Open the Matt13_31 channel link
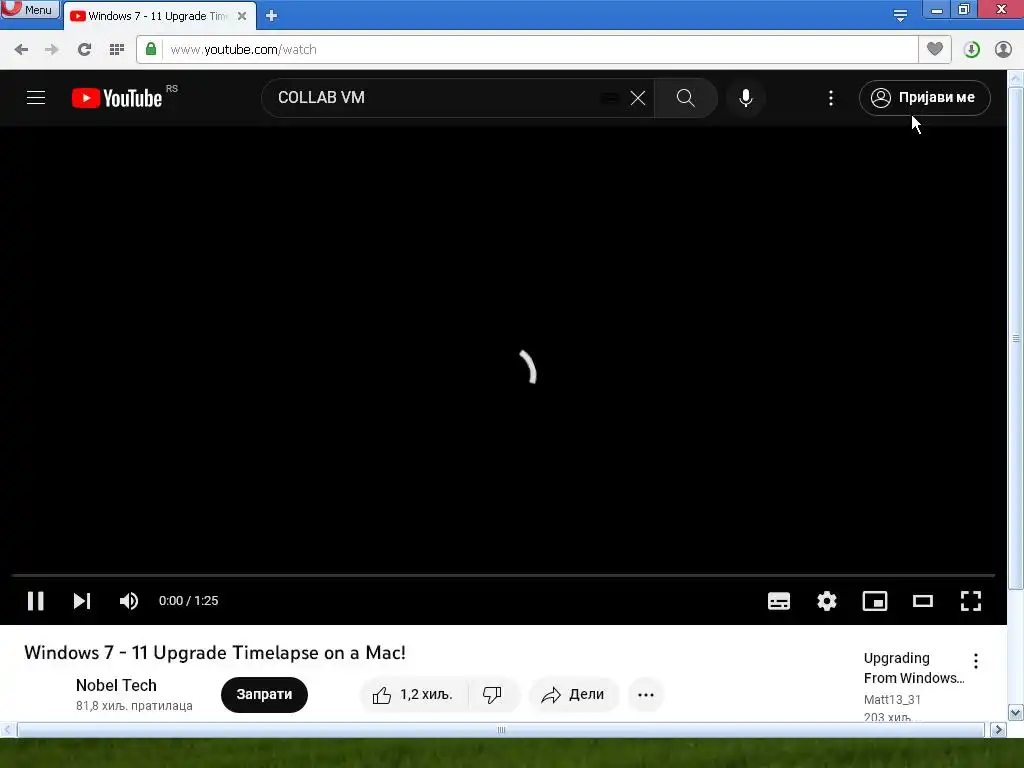This screenshot has width=1024, height=768. pyautogui.click(x=892, y=699)
